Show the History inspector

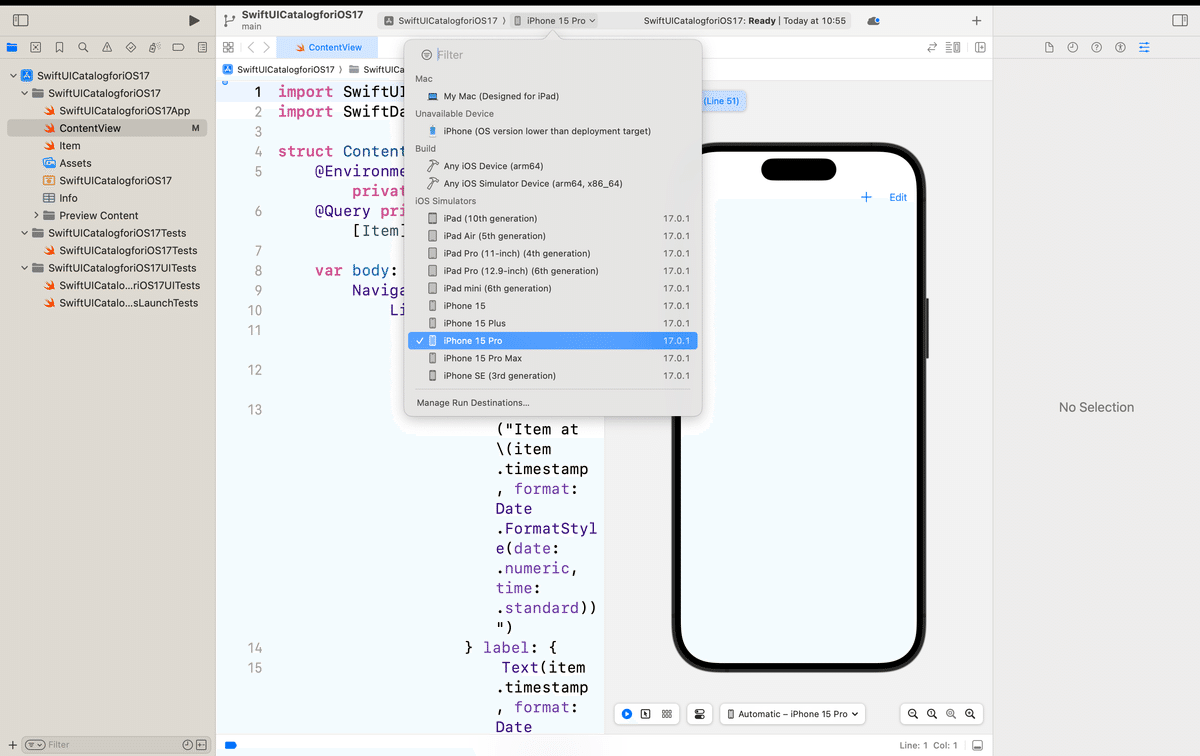click(1073, 47)
